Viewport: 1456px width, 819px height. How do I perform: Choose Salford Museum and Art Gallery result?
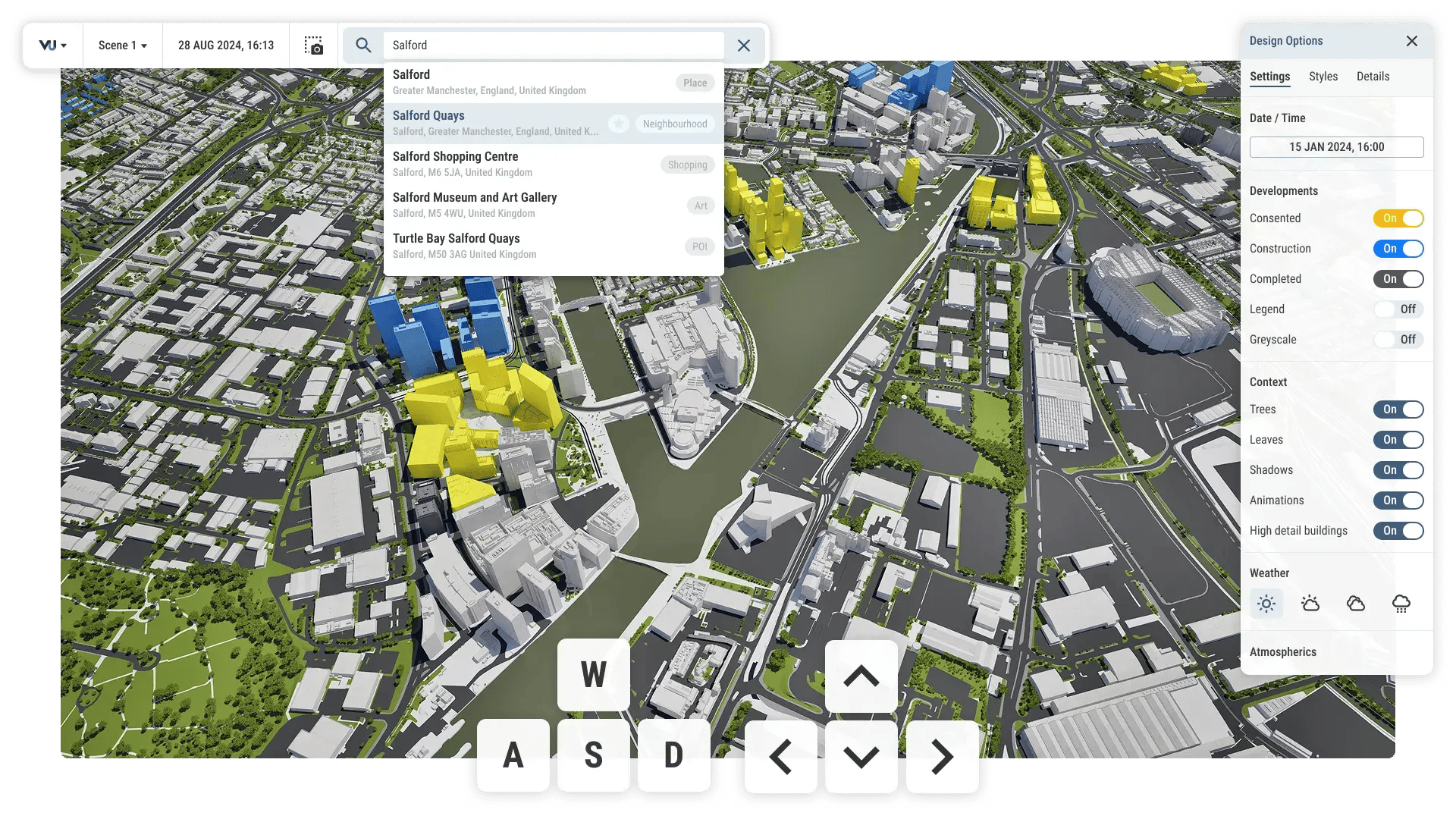click(x=554, y=206)
